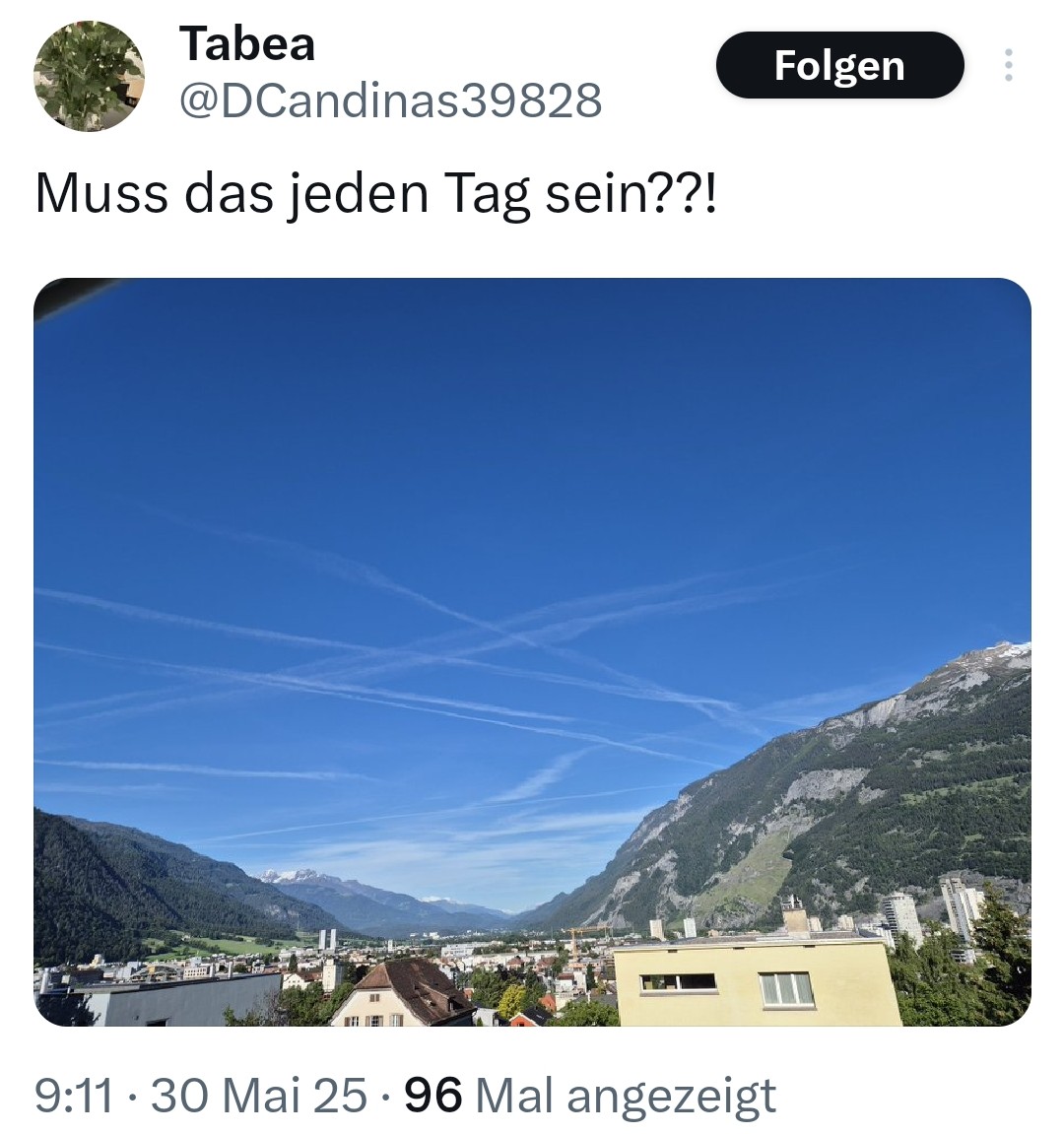Select the tweet text "Muss das jeden Tag sein??!"
Image resolution: width=1064 pixels, height=1134 pixels.
(x=376, y=194)
